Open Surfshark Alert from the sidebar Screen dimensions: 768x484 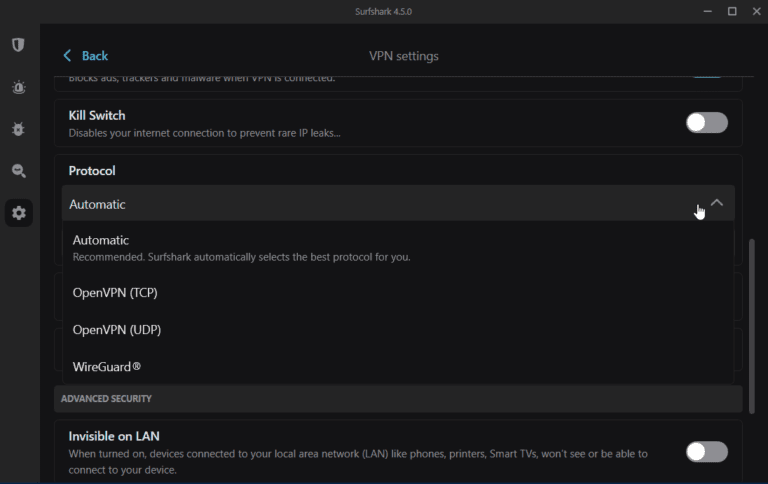pos(18,88)
